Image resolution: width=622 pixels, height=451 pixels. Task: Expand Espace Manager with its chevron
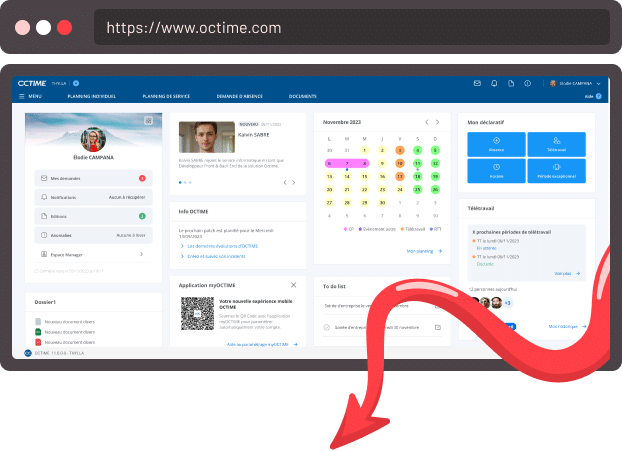(142, 254)
